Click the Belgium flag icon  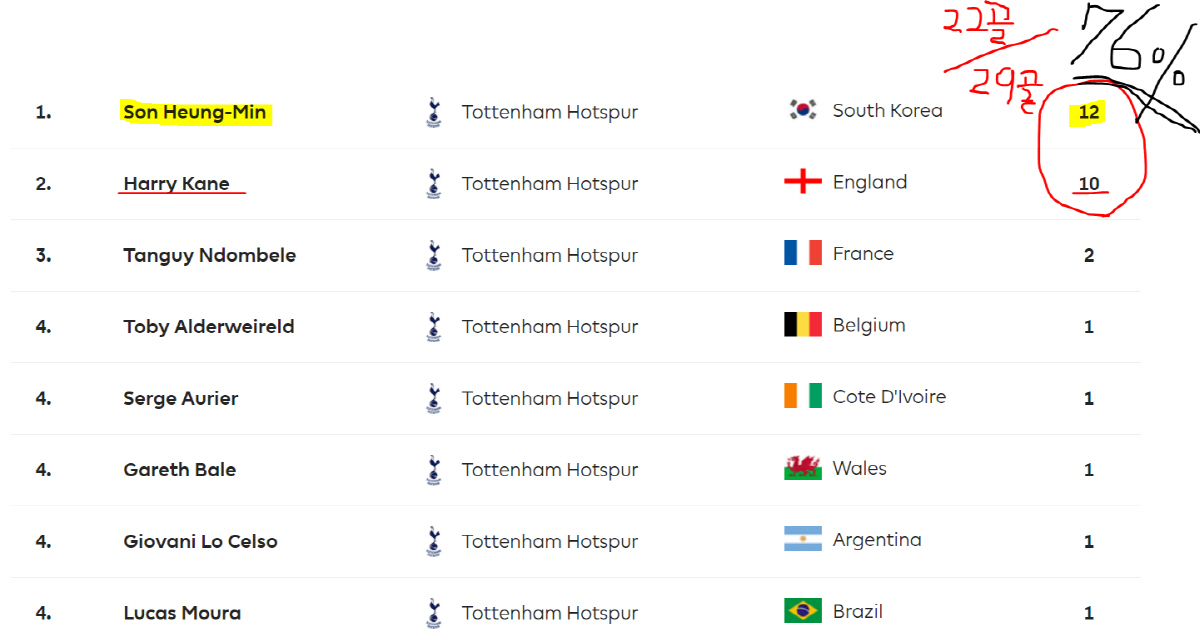tap(803, 325)
